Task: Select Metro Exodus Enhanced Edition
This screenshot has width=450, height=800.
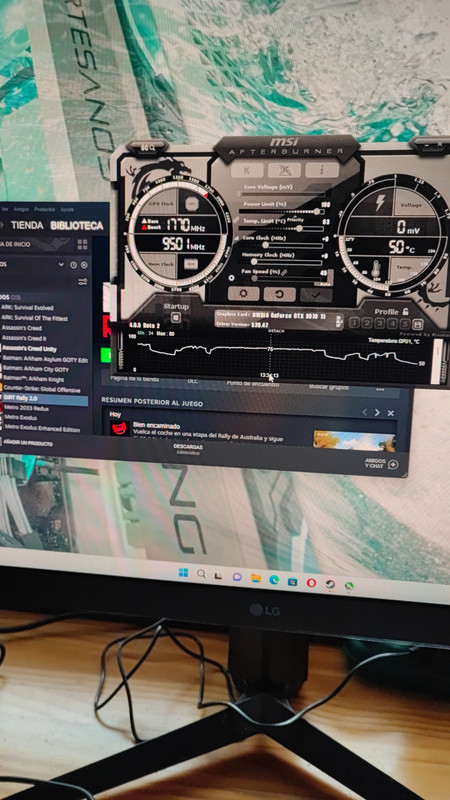Action: (x=42, y=430)
